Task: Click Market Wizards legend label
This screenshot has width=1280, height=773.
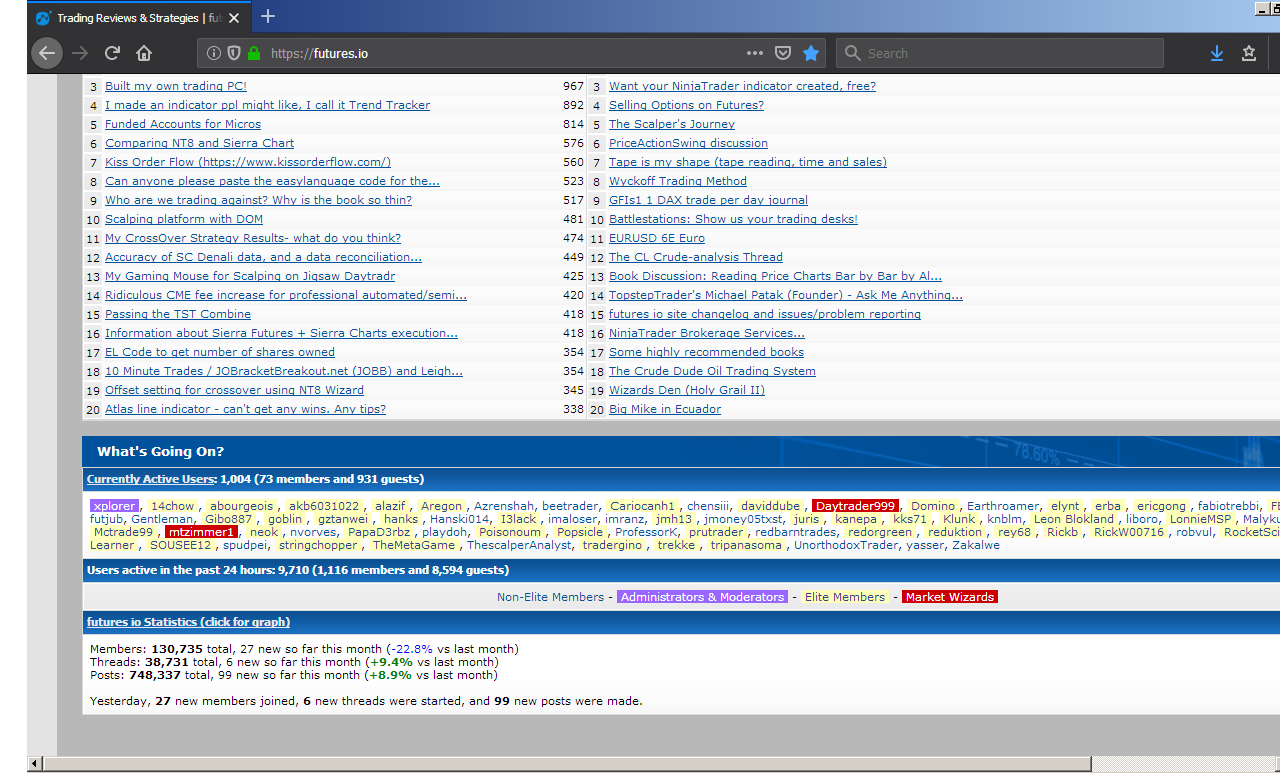Action: coord(950,597)
